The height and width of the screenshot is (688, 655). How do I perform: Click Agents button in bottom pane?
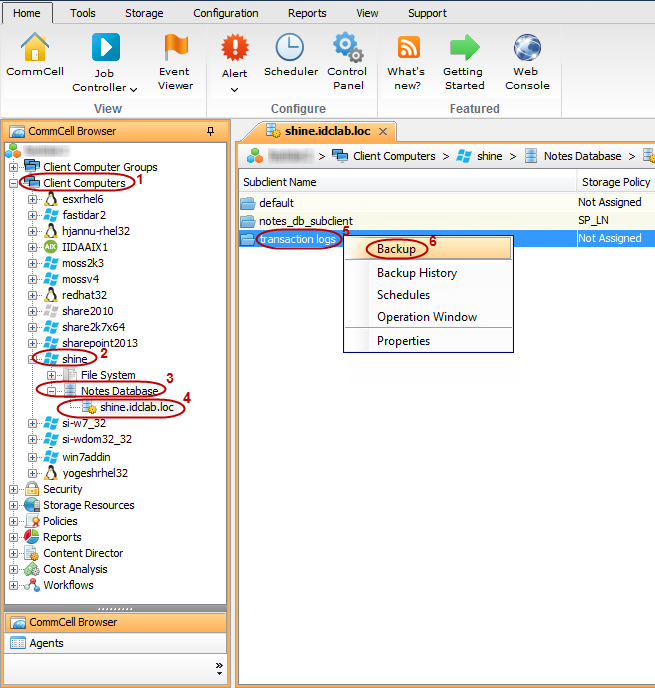click(x=46, y=643)
